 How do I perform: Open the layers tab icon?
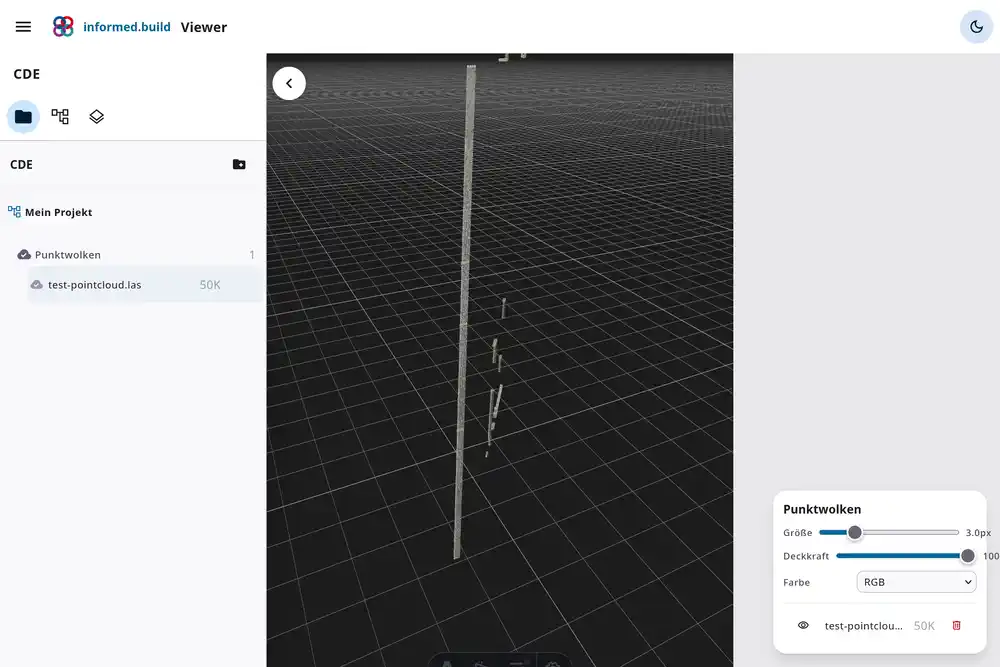click(x=97, y=117)
